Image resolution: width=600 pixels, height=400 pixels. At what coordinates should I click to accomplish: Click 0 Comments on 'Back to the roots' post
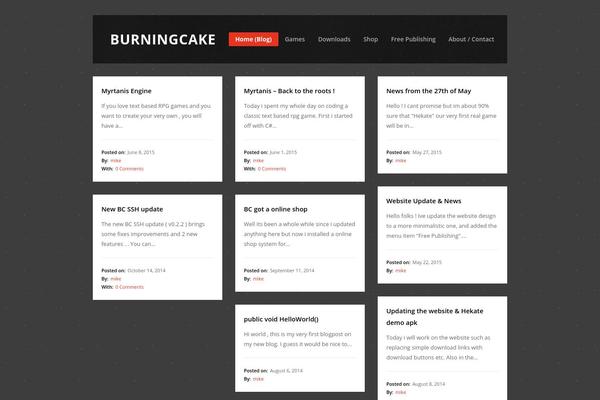272,168
